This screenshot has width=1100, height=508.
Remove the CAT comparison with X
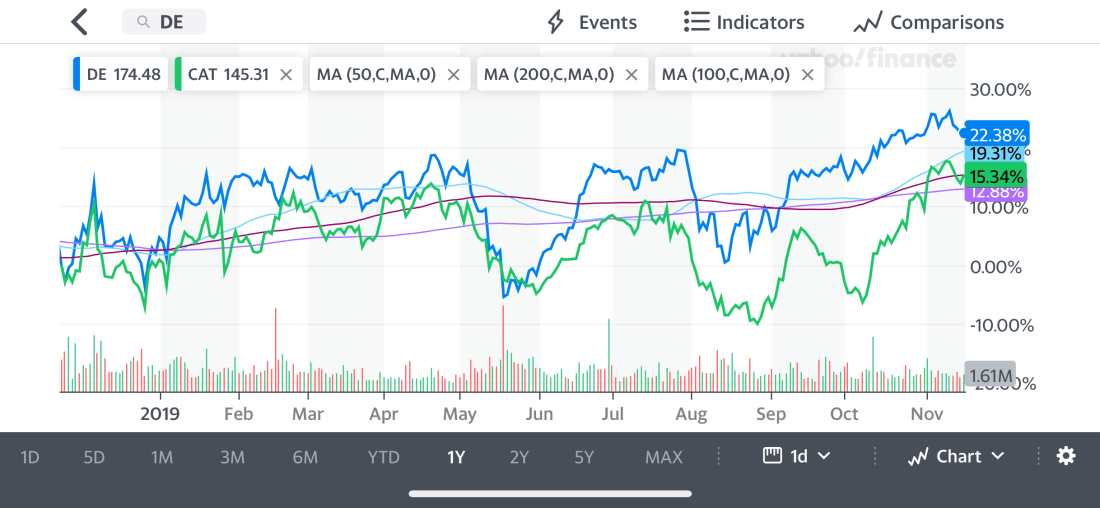point(286,74)
